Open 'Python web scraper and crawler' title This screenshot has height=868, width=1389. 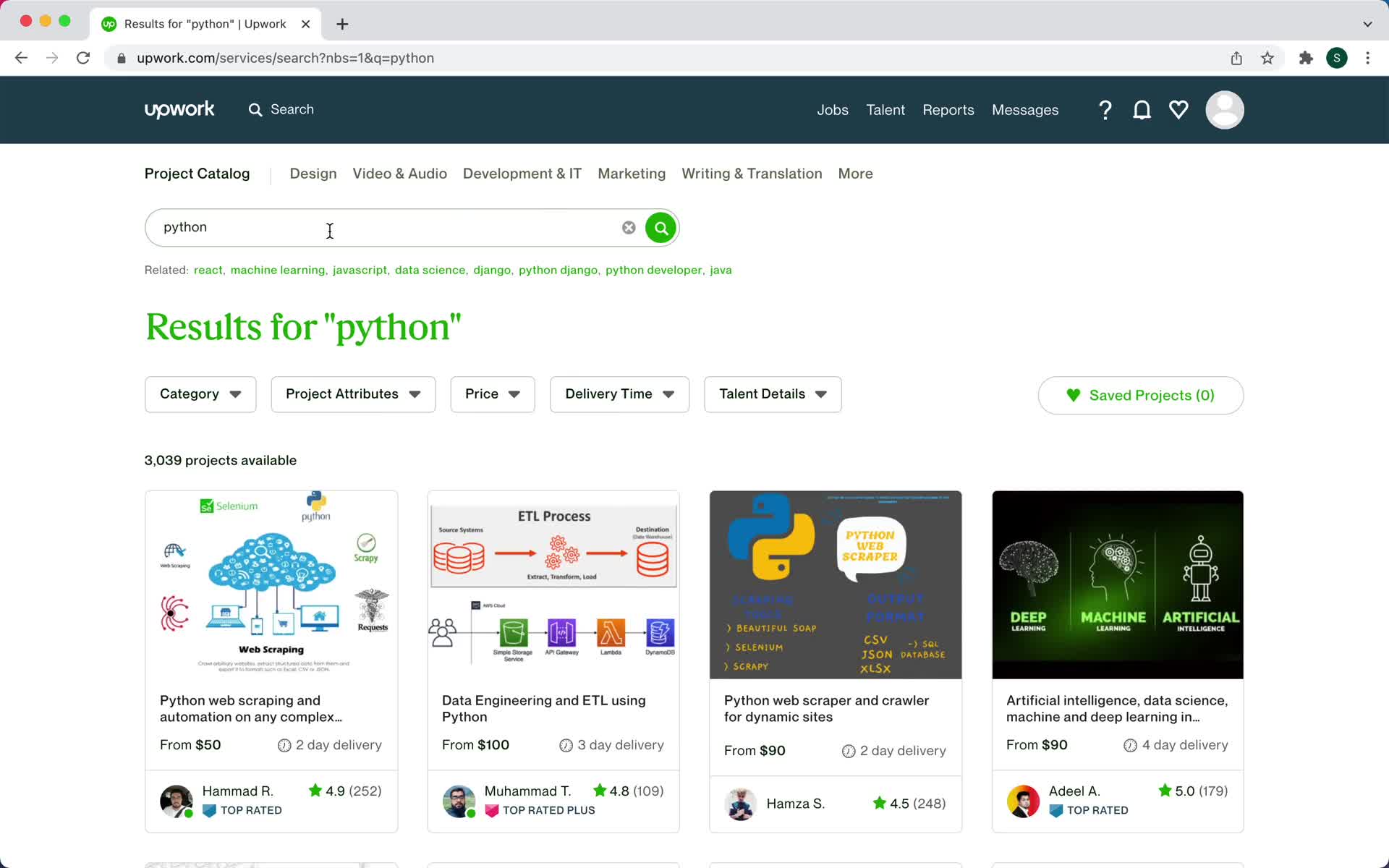tap(826, 709)
